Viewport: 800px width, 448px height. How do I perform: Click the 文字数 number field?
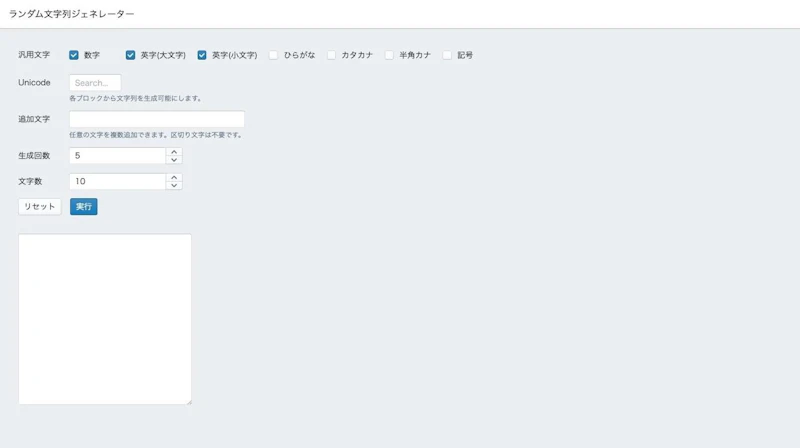117,181
